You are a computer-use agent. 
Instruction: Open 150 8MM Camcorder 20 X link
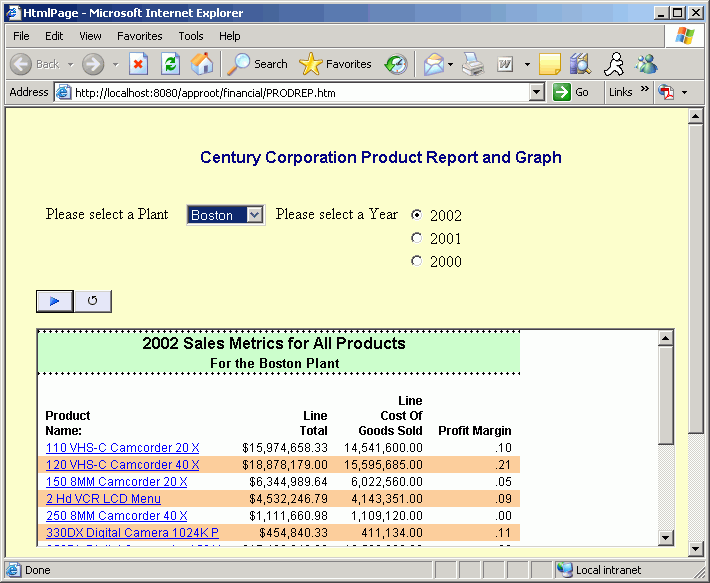tap(116, 482)
